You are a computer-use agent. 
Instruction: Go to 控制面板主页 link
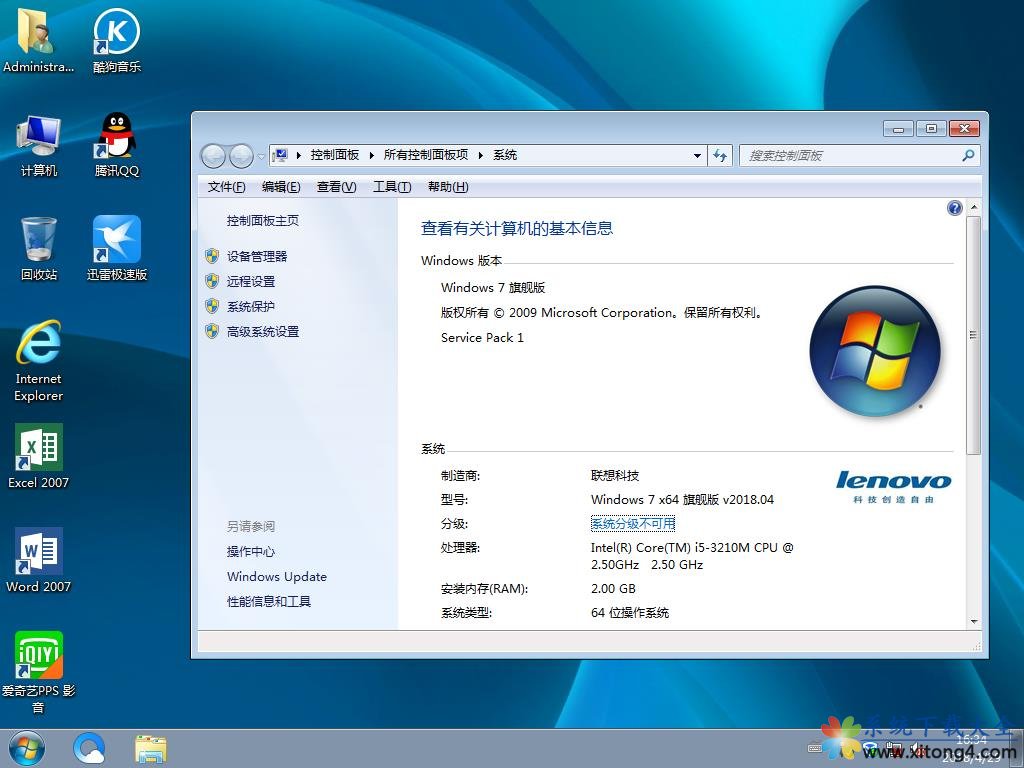point(263,221)
